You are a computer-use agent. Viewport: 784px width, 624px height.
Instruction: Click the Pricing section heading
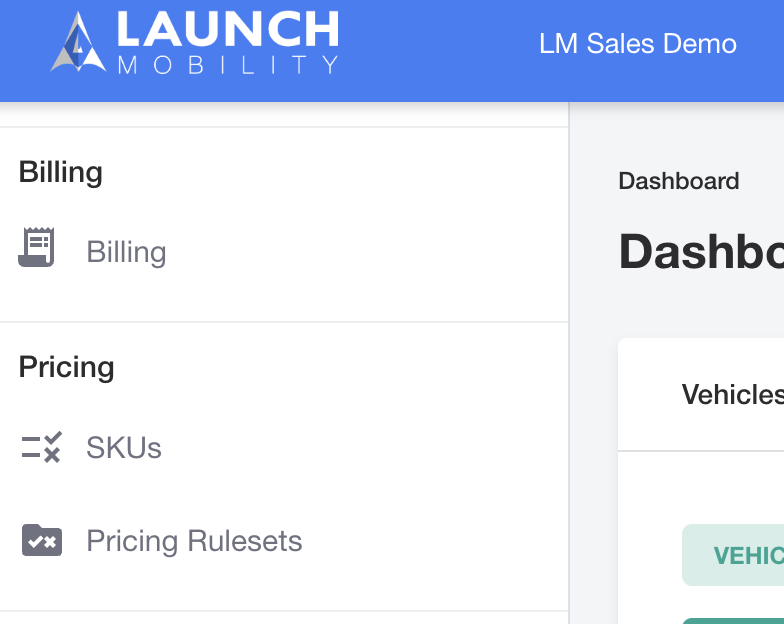(x=66, y=368)
